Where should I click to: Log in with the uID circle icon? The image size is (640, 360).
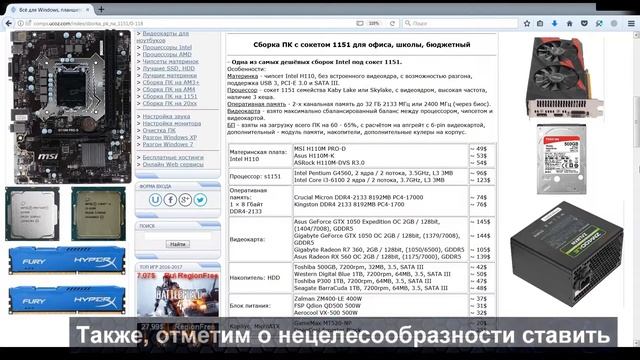[x=155, y=200]
